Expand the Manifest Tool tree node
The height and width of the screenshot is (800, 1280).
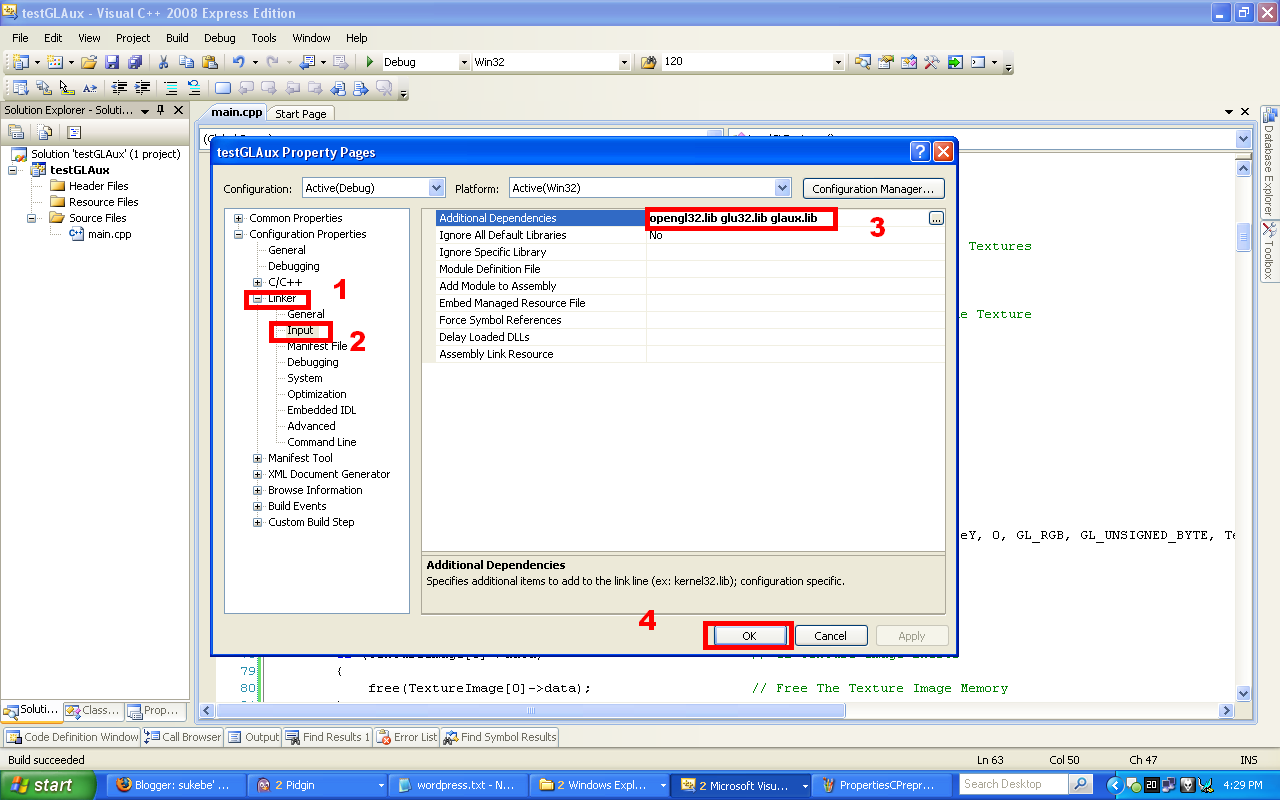click(x=257, y=459)
